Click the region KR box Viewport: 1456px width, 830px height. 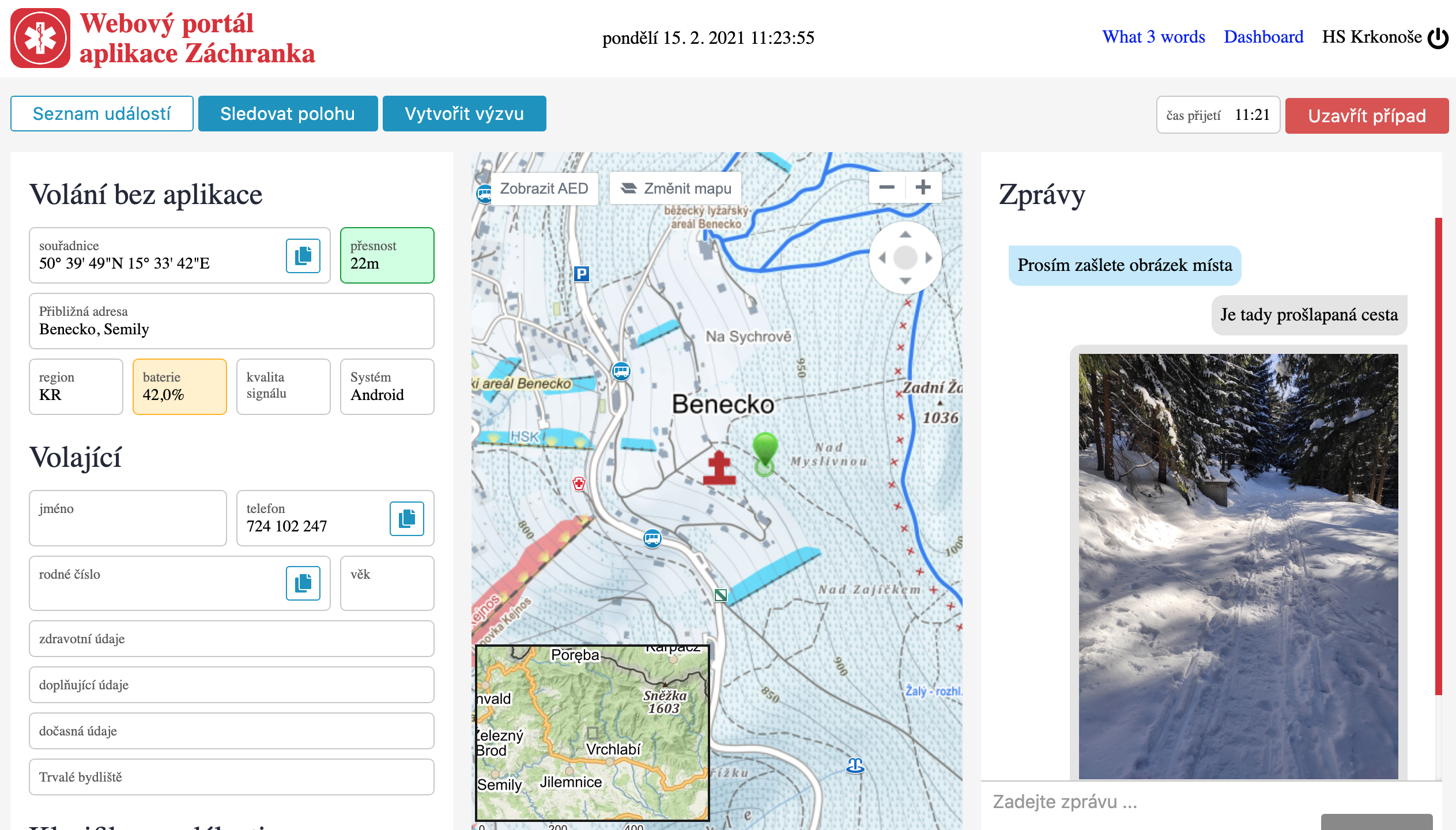point(76,387)
